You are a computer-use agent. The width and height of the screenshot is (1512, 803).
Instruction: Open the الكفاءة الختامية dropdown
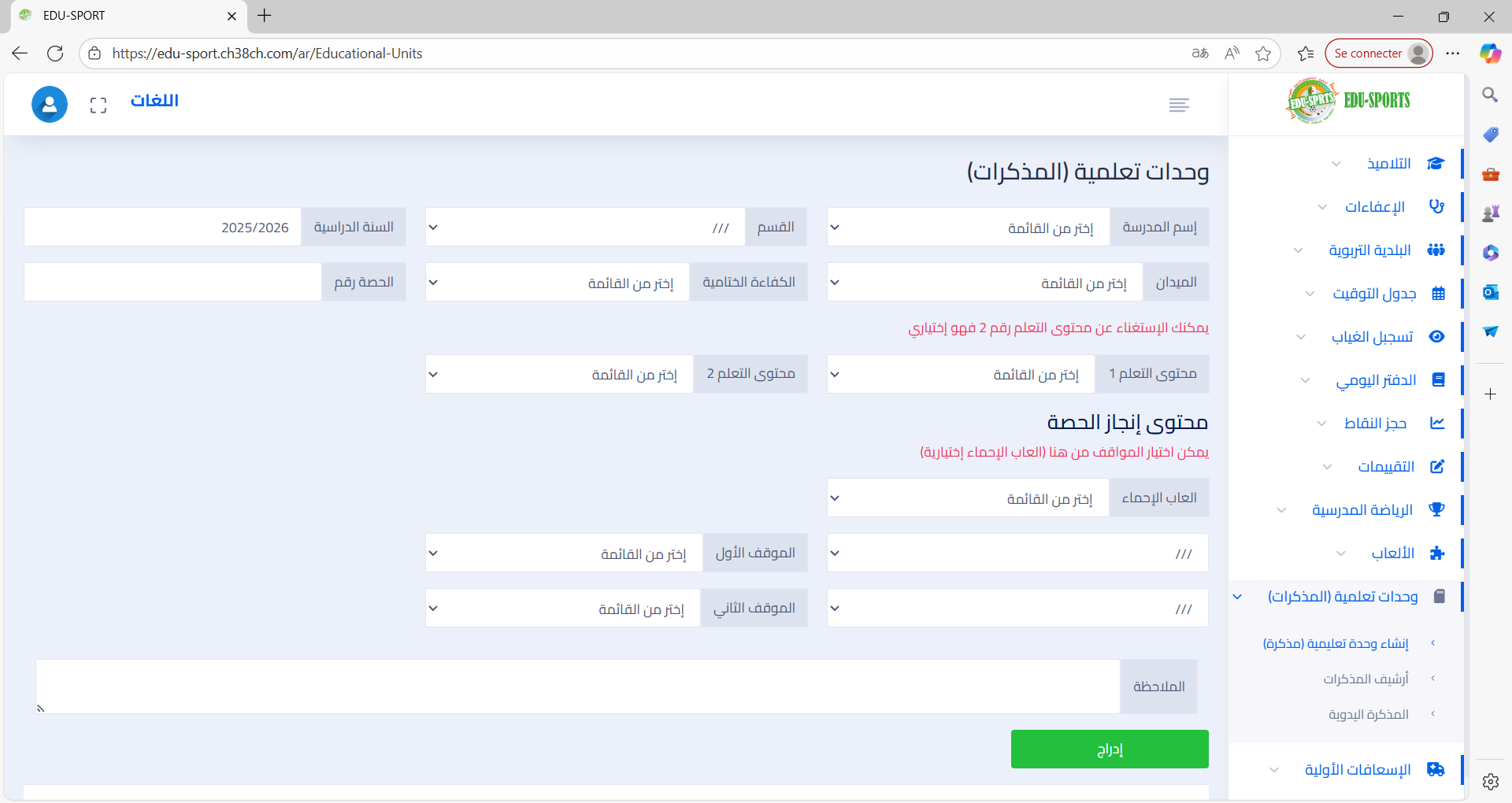[557, 283]
